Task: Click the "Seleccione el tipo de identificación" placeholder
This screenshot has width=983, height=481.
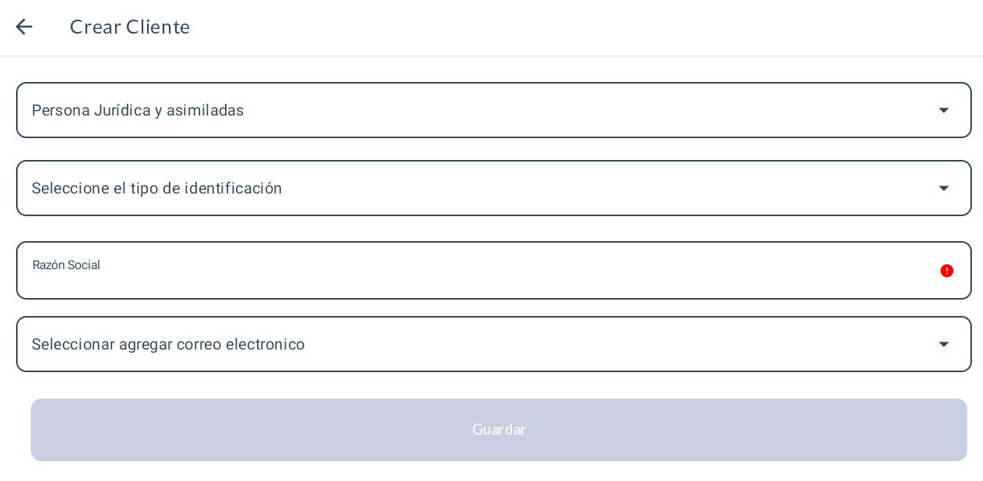Action: pyautogui.click(x=157, y=188)
